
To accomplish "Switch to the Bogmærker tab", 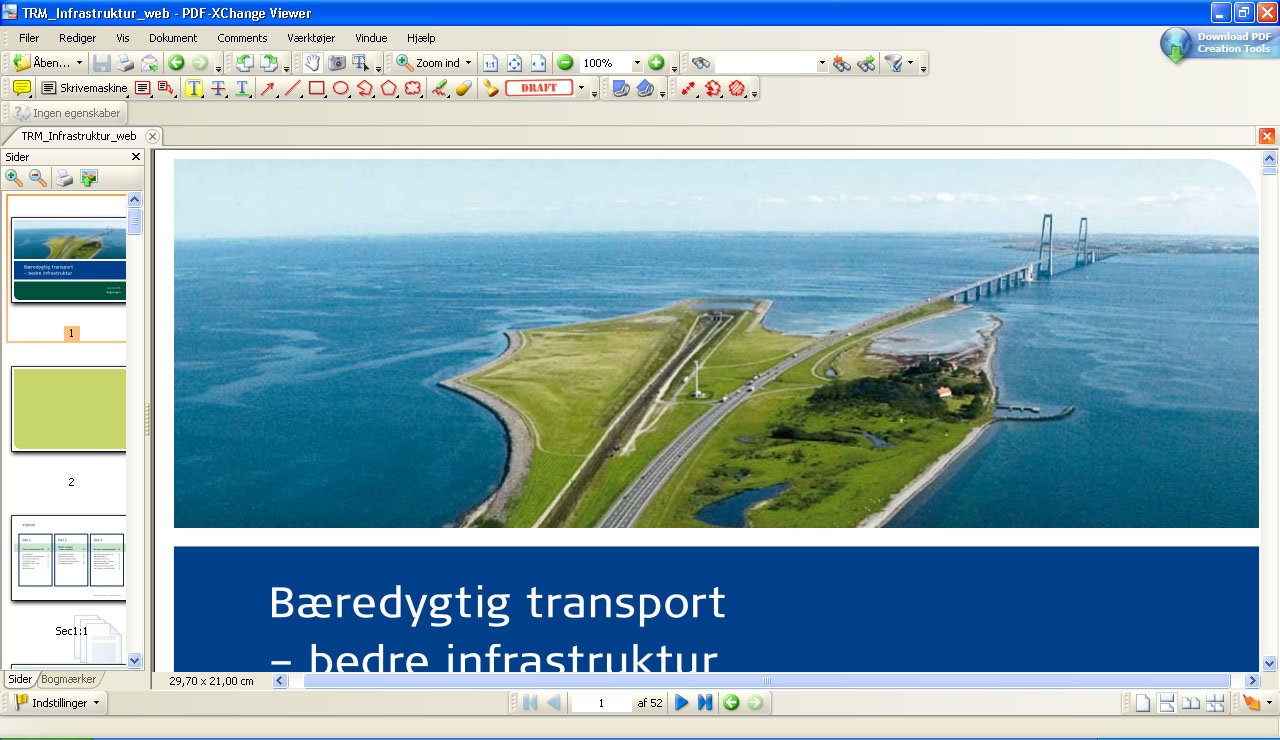I will click(69, 679).
